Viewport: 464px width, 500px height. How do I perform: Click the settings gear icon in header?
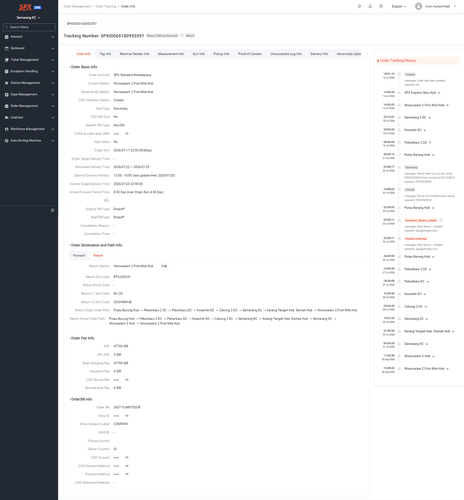(x=359, y=6)
